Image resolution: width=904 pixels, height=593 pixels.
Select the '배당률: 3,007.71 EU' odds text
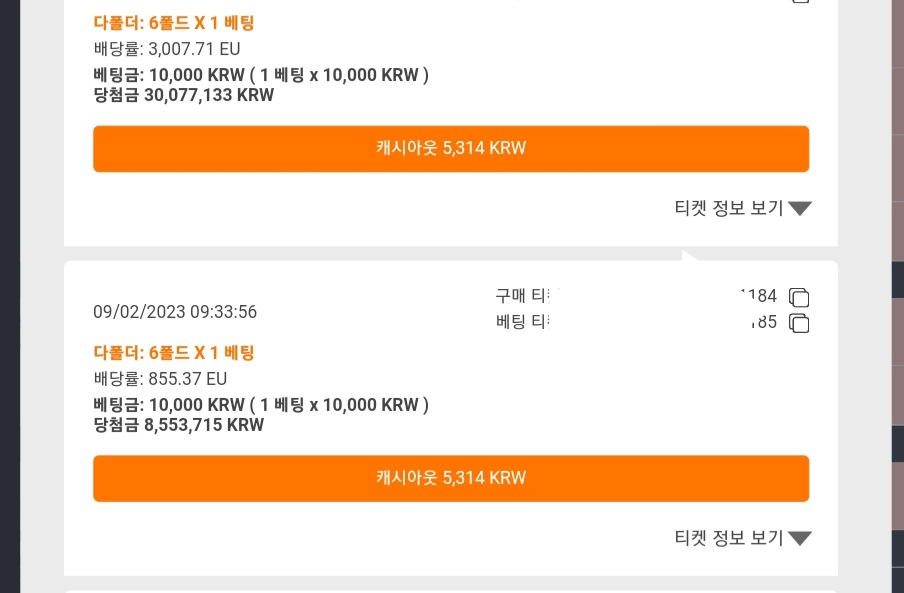click(167, 49)
